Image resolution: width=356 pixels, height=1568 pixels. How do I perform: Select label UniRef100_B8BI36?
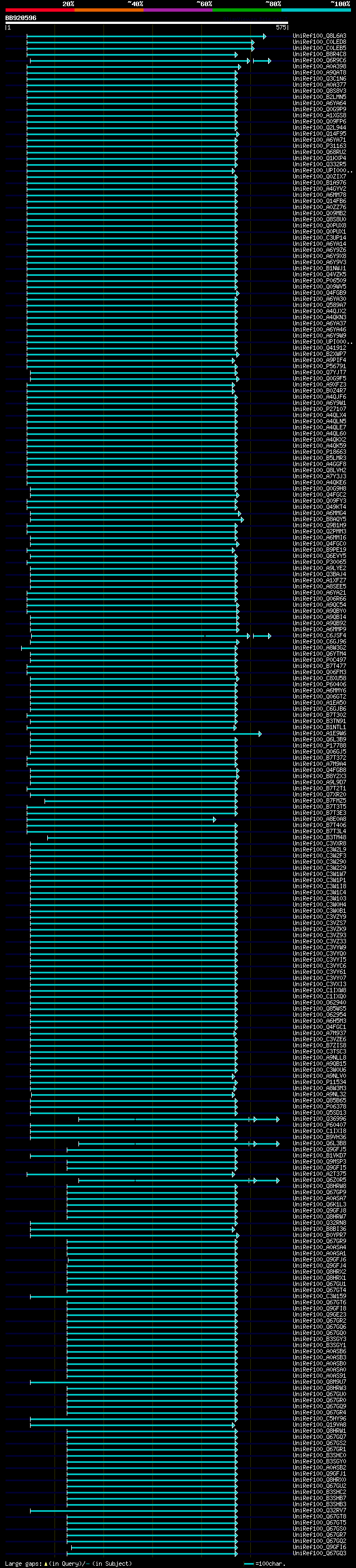319,1229
